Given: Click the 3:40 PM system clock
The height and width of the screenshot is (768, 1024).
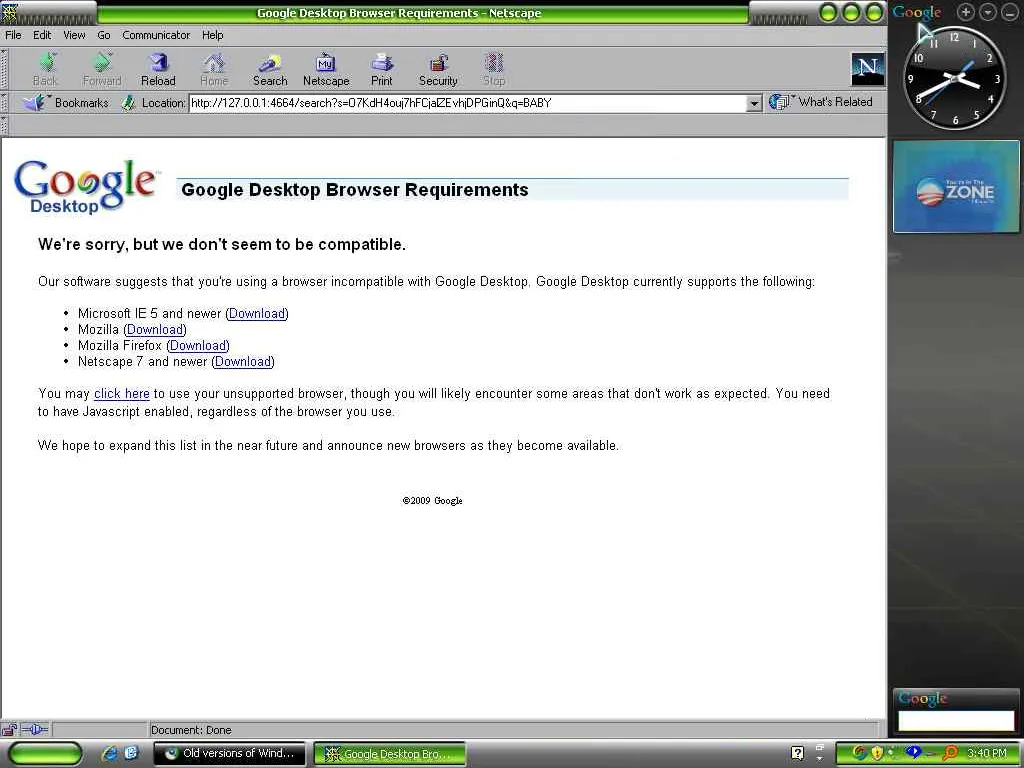Looking at the screenshot, I should coord(987,753).
